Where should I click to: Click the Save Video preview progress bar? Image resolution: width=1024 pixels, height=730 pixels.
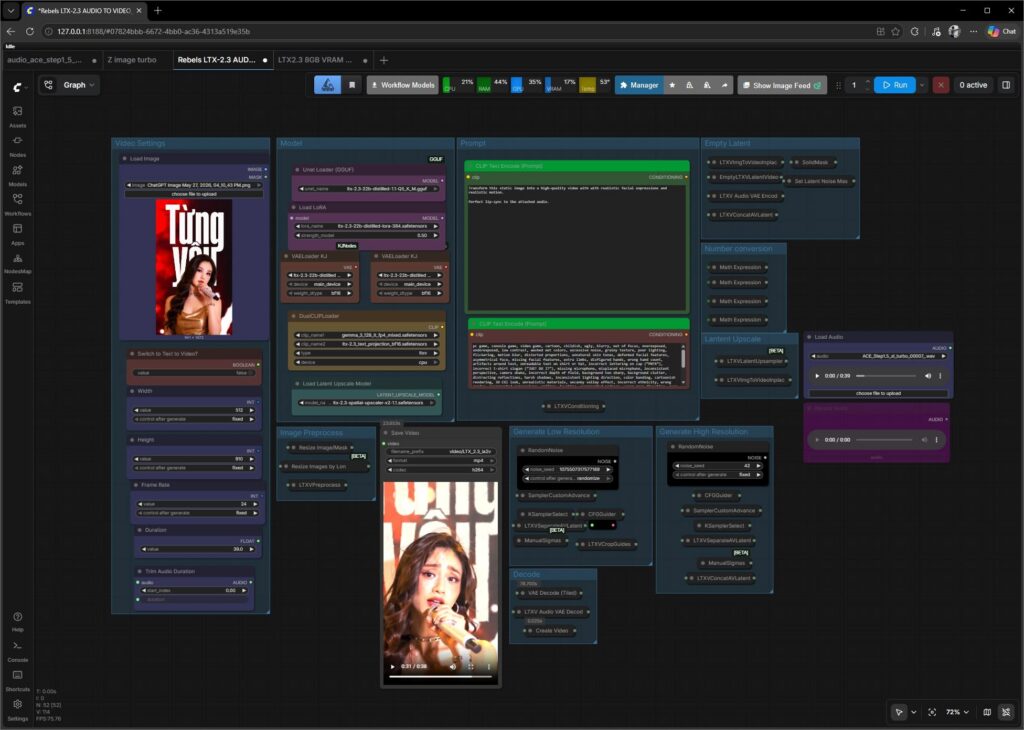(x=440, y=677)
